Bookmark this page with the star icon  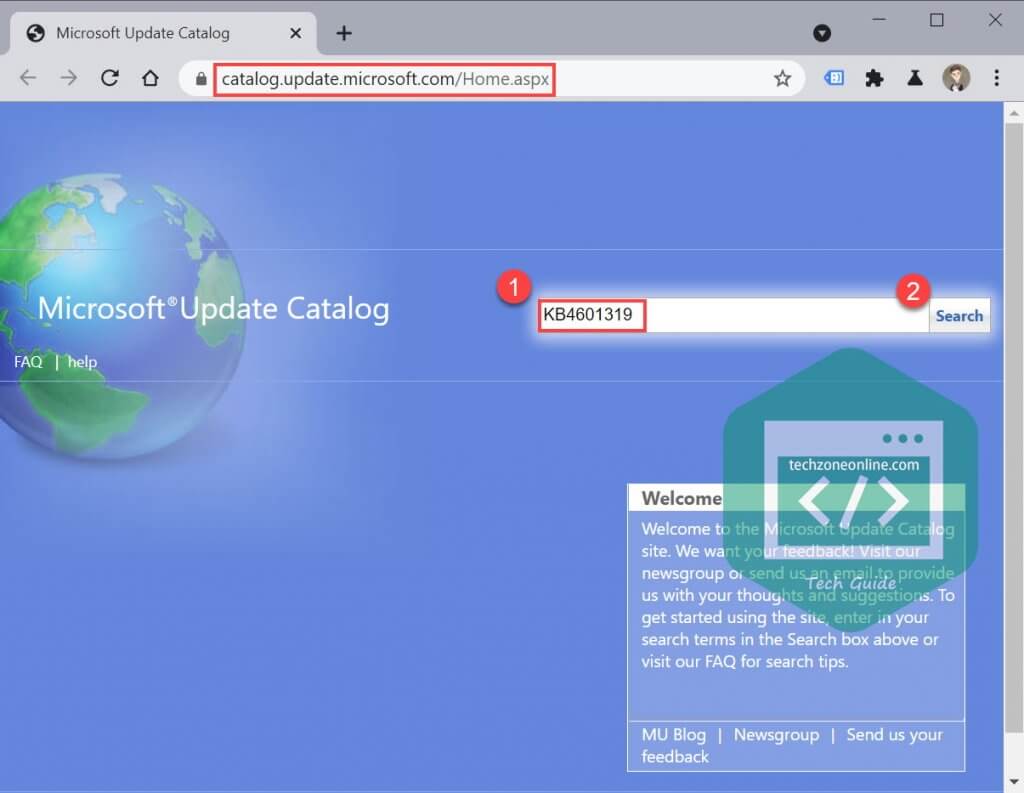(782, 78)
